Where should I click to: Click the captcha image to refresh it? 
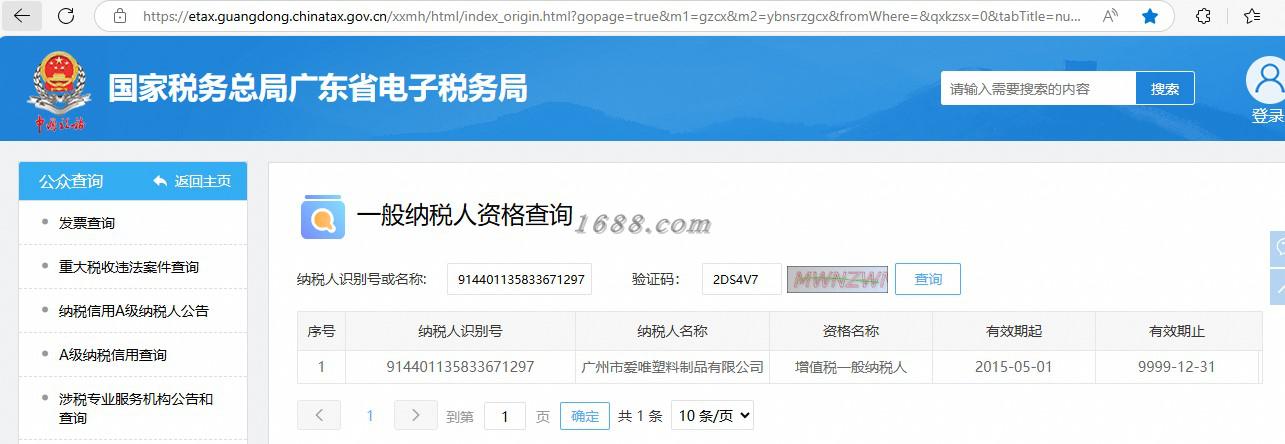pyautogui.click(x=837, y=279)
